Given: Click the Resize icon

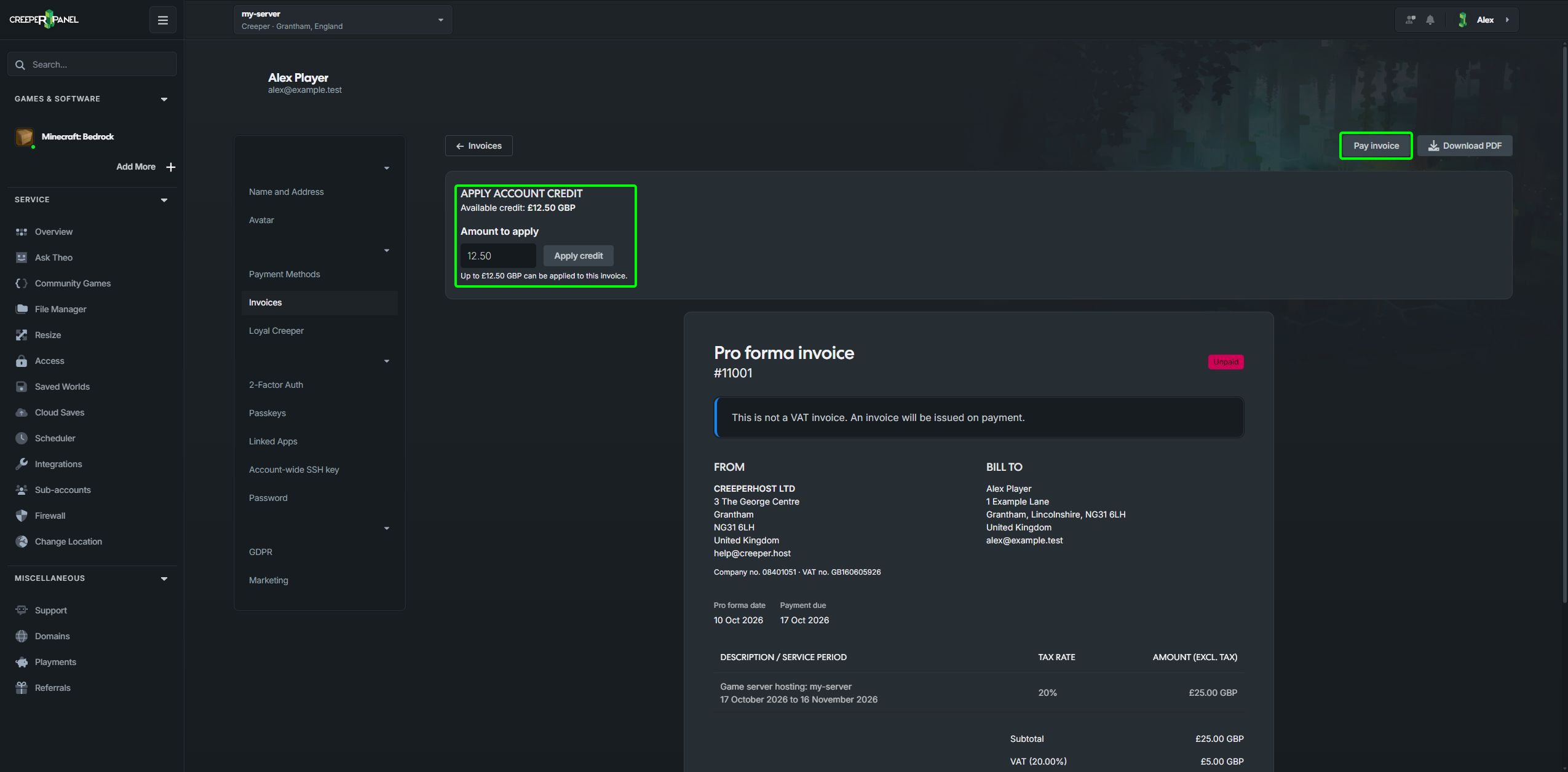Looking at the screenshot, I should tap(22, 335).
